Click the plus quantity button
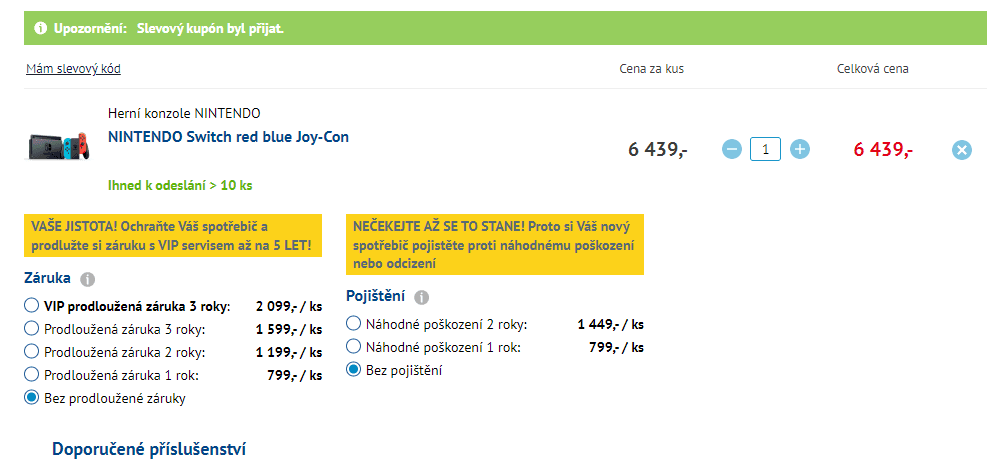The image size is (987, 470). point(800,149)
